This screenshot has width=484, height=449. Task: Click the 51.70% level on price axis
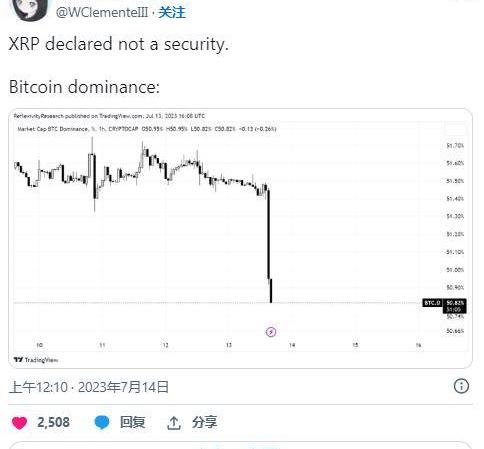pos(455,146)
